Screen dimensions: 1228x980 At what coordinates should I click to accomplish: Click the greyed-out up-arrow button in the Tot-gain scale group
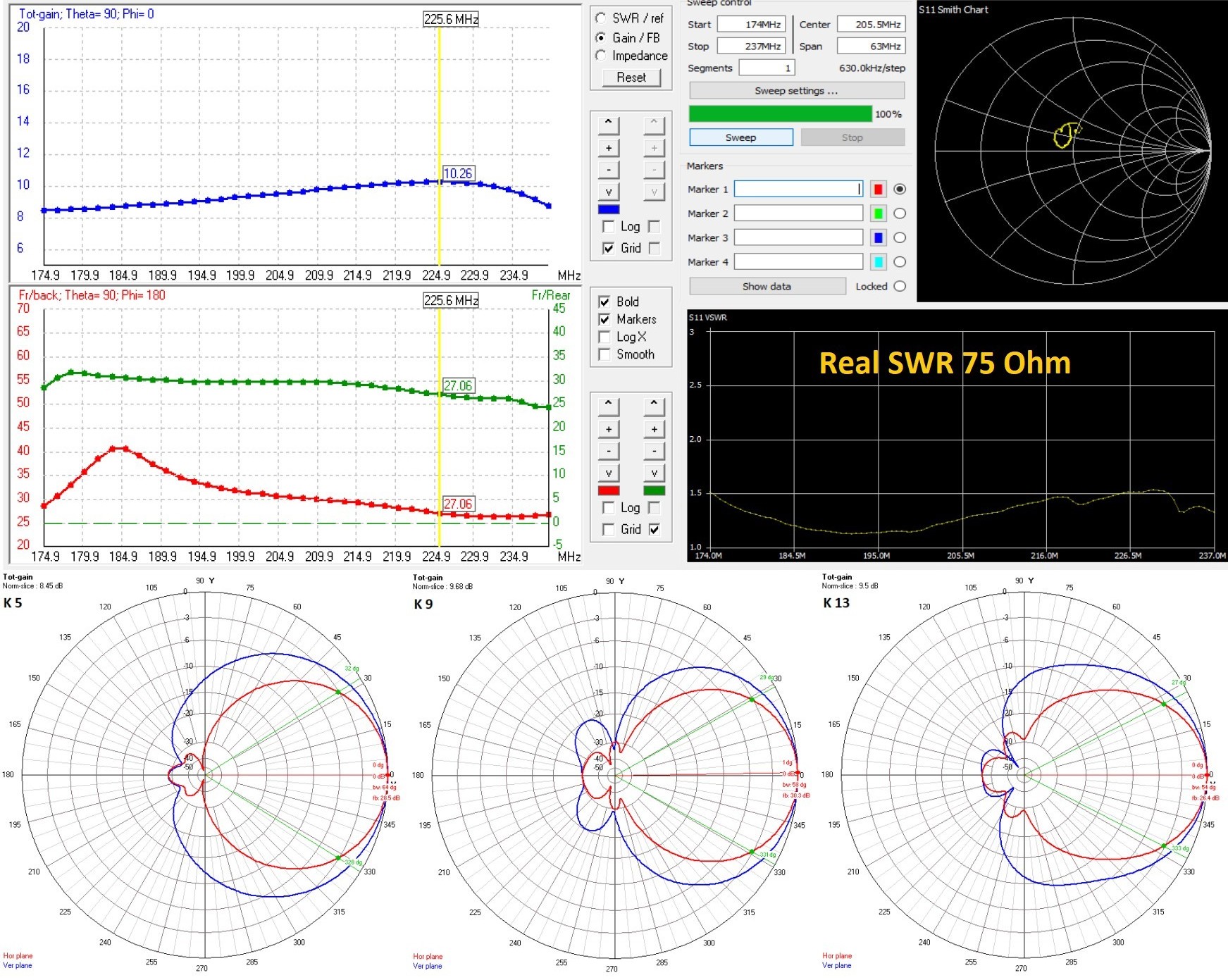pos(654,125)
